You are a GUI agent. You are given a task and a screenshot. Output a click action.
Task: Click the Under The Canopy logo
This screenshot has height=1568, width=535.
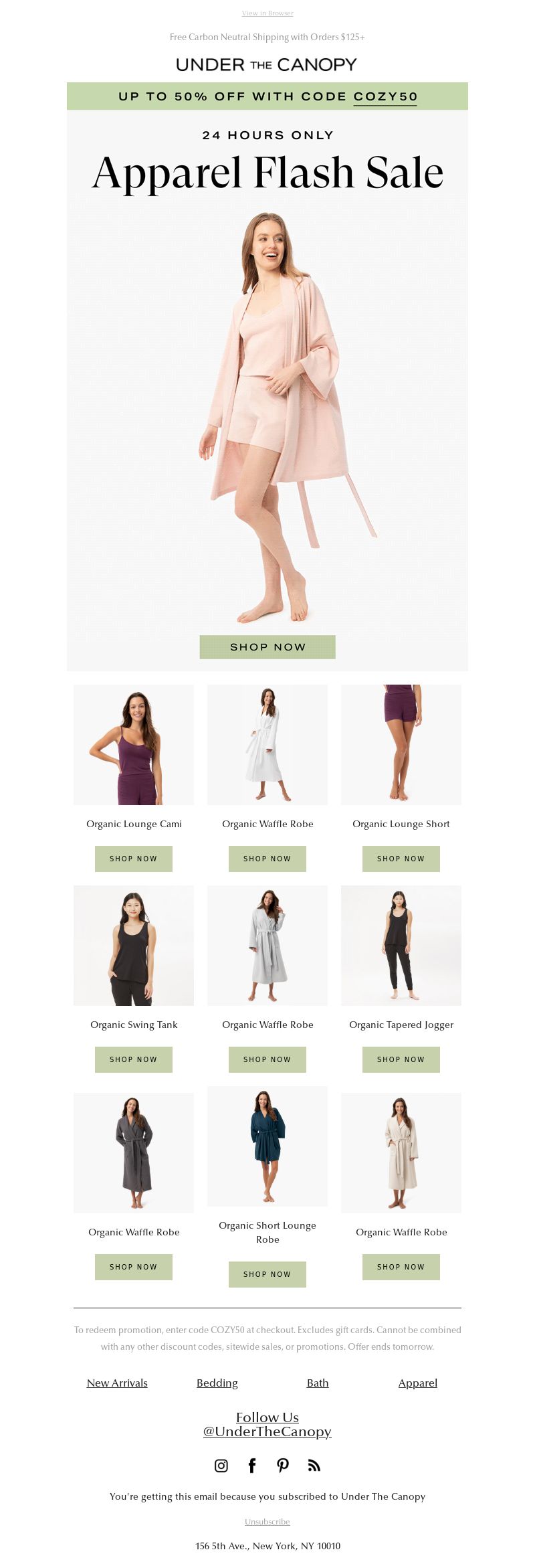[x=267, y=64]
